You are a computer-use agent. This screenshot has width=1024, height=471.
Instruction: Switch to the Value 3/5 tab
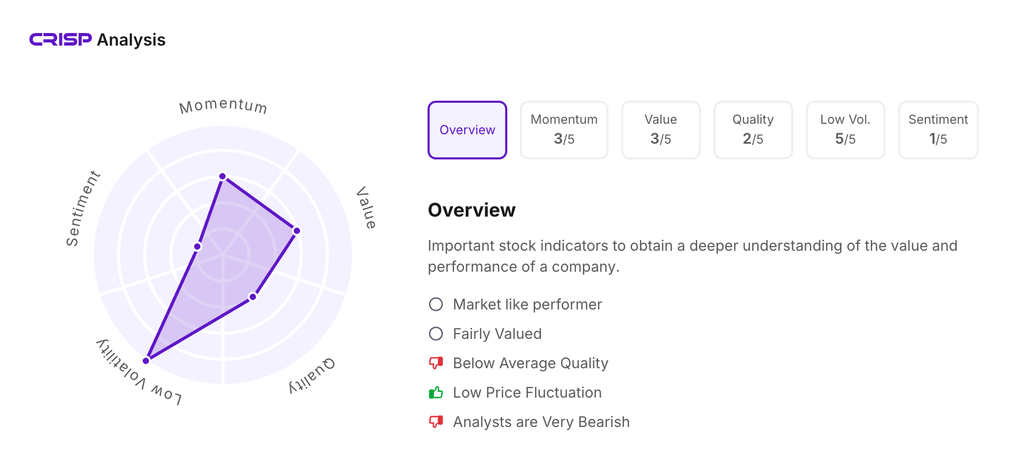click(x=660, y=130)
